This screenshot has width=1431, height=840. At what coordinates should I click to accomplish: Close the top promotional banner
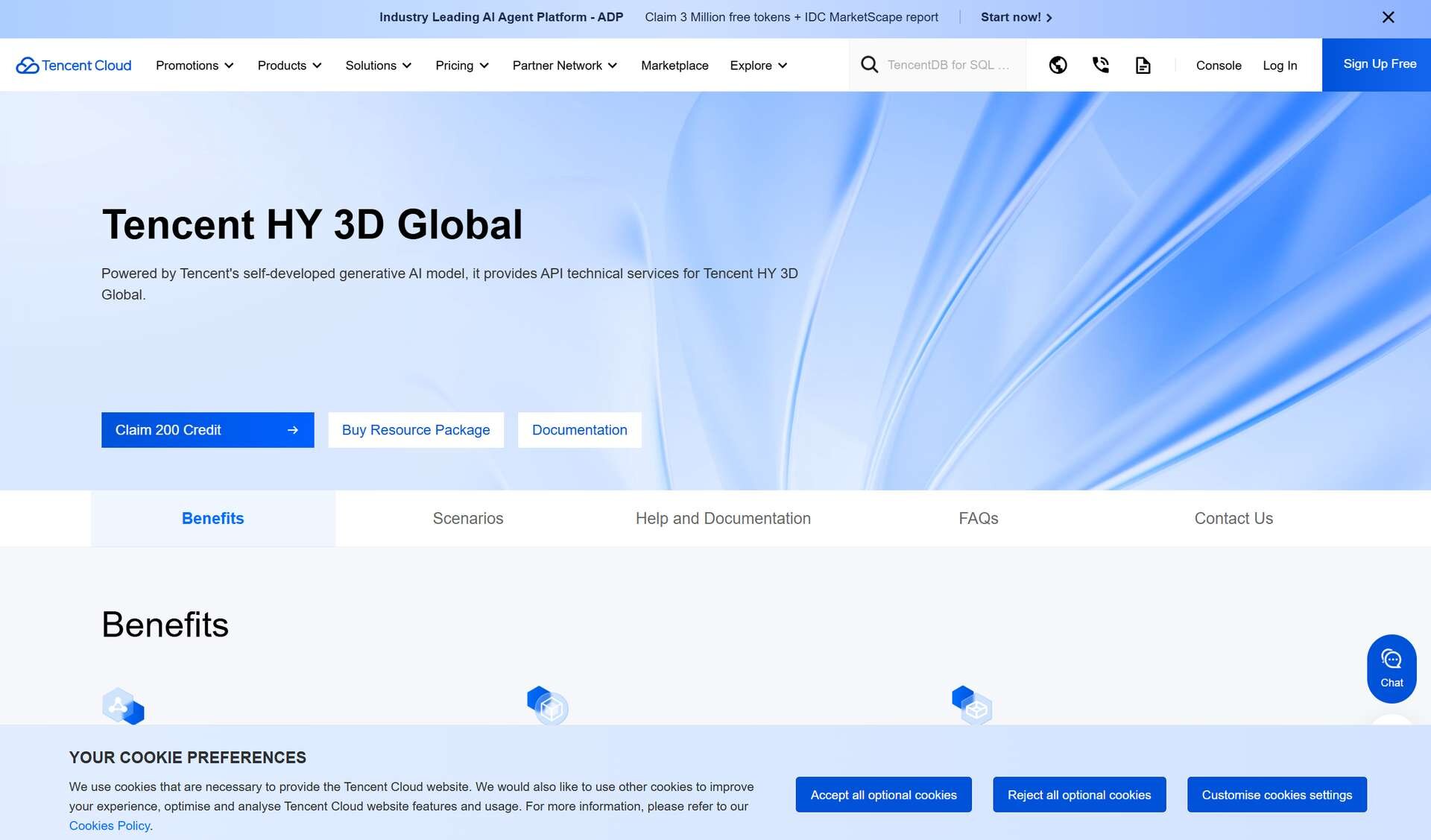(x=1388, y=17)
